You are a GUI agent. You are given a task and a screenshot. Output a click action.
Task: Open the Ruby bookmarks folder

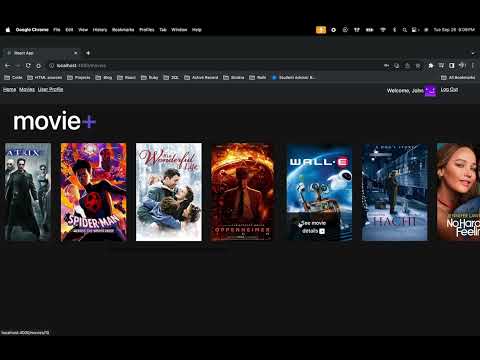150,77
